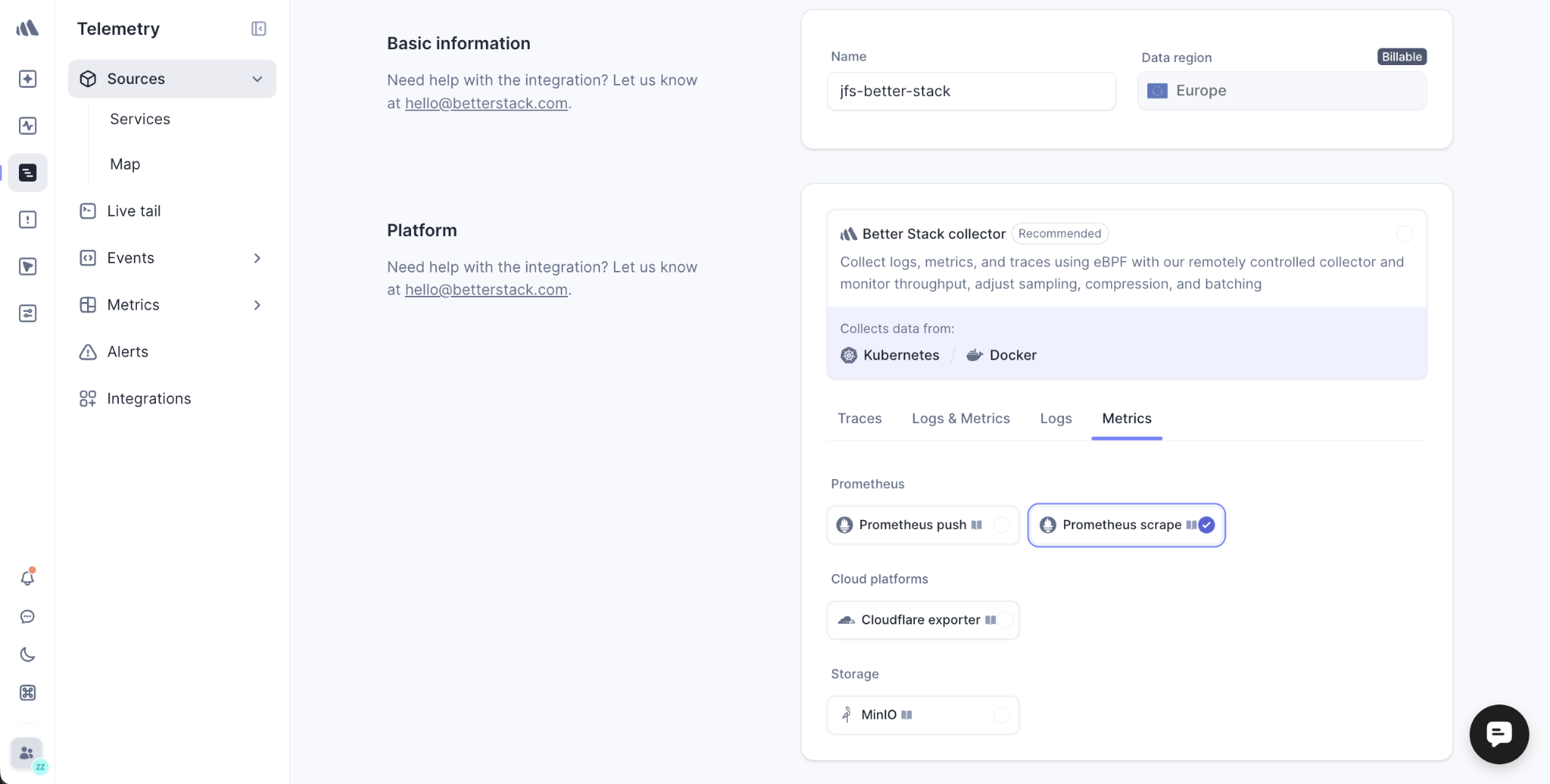Expand the Events submenu chevron

pyautogui.click(x=257, y=258)
